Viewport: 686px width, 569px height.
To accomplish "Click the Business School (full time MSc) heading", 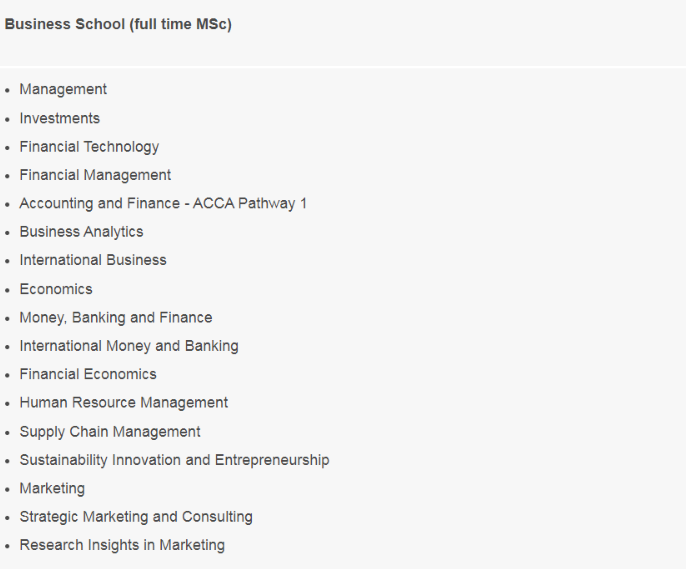I will pos(118,25).
